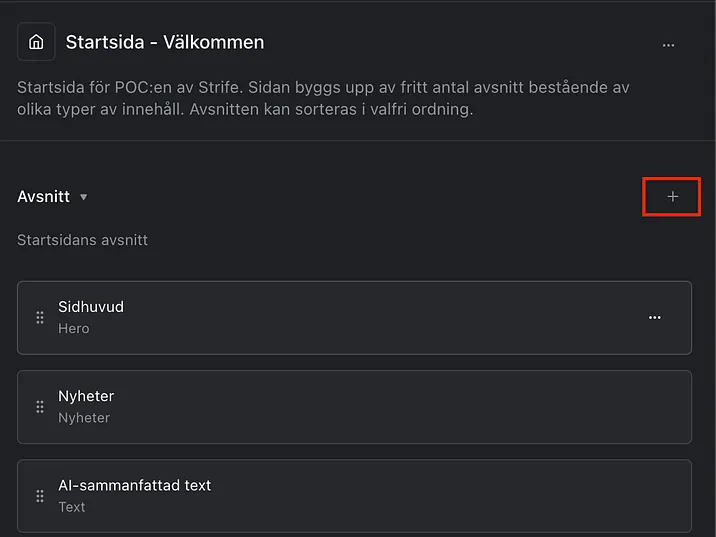Click the Hero type label under Sidhuvud
Image resolution: width=716 pixels, height=537 pixels.
tap(73, 328)
